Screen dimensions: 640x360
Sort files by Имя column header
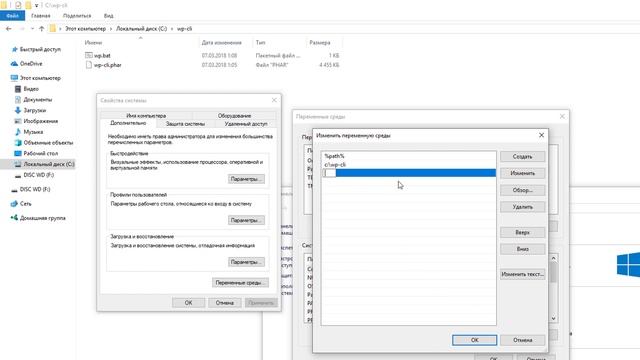coord(93,42)
